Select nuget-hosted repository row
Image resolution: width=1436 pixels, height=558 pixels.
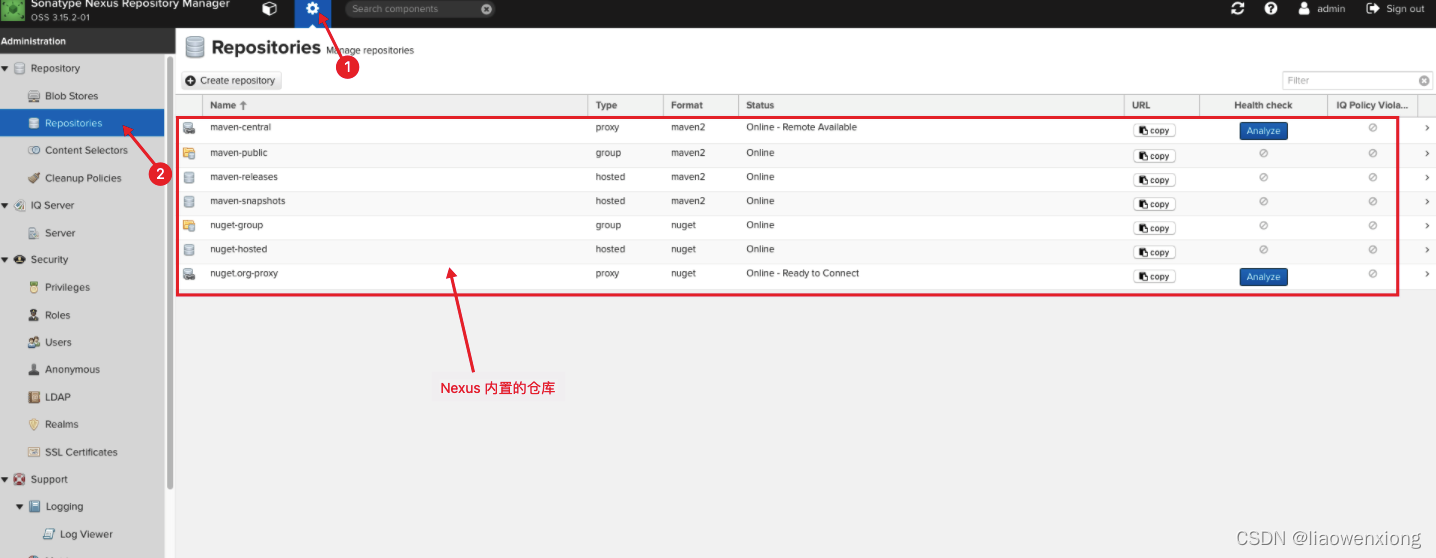[x=805, y=250]
